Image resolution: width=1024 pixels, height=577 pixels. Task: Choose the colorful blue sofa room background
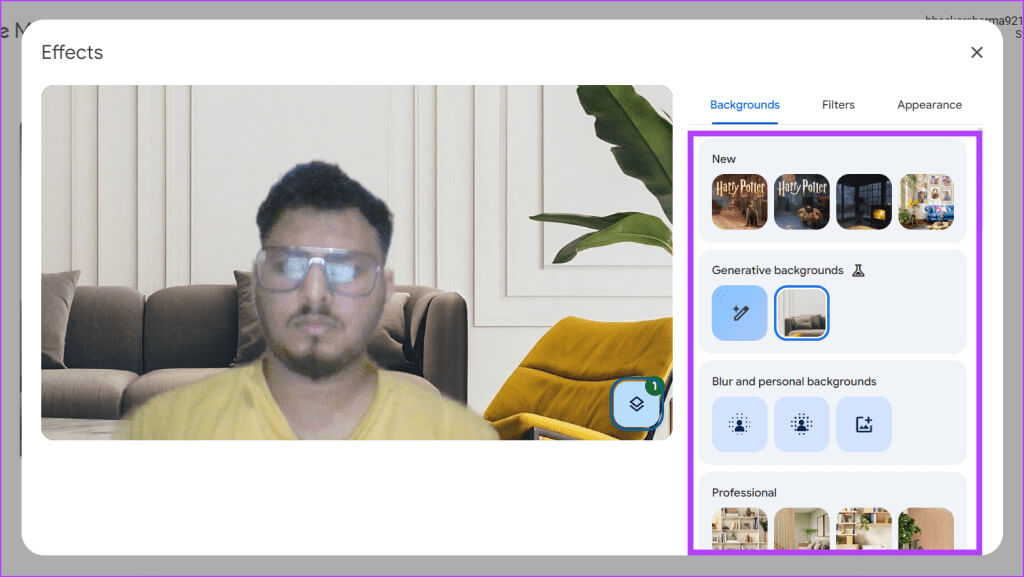(926, 202)
